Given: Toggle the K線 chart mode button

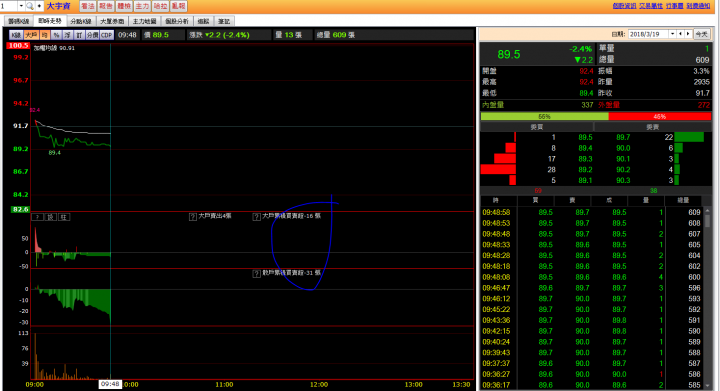Looking at the screenshot, I should click(x=16, y=35).
